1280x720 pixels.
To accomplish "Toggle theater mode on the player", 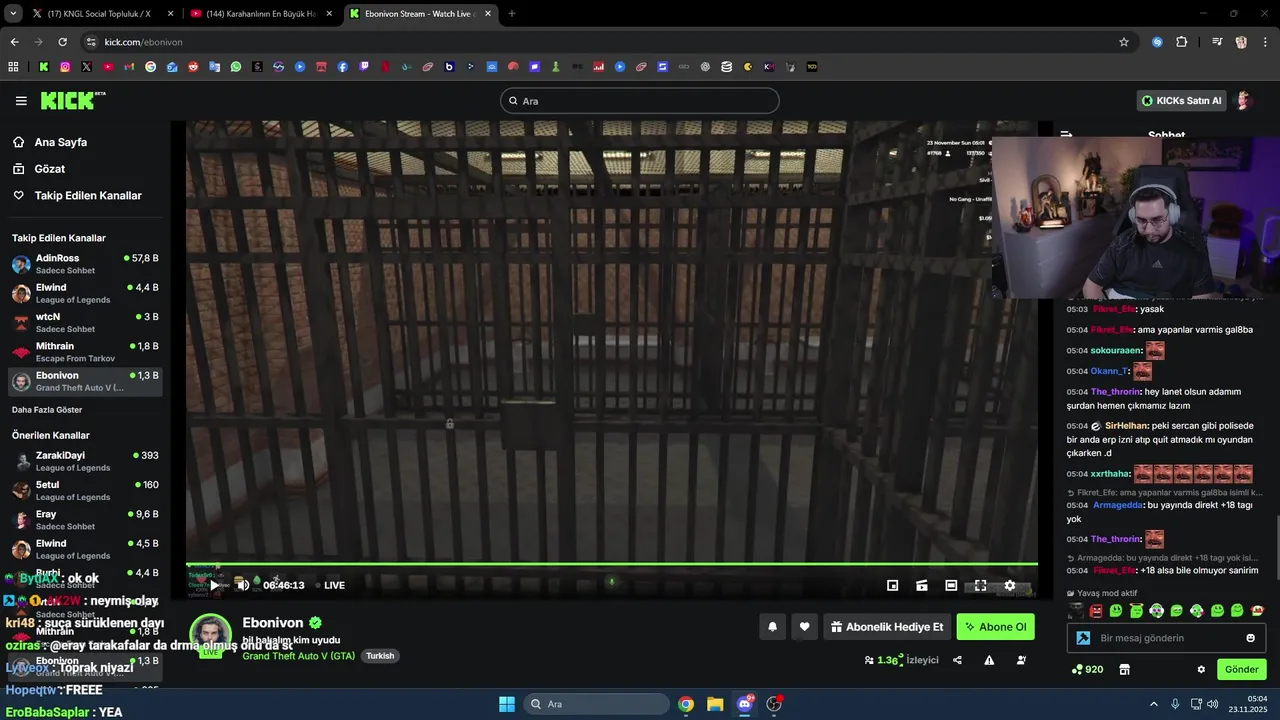I will (951, 586).
